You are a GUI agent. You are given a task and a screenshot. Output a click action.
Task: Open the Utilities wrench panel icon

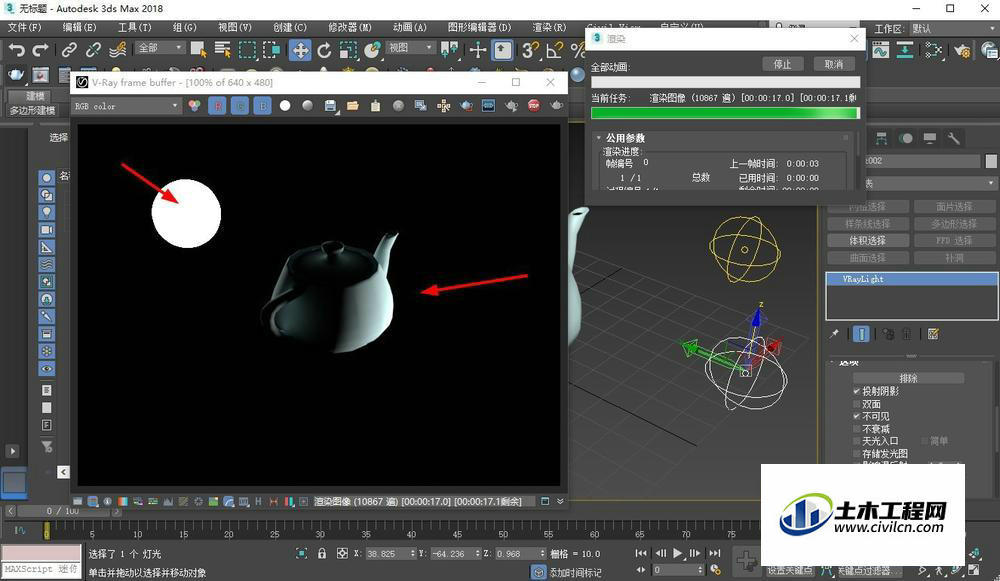pos(954,138)
